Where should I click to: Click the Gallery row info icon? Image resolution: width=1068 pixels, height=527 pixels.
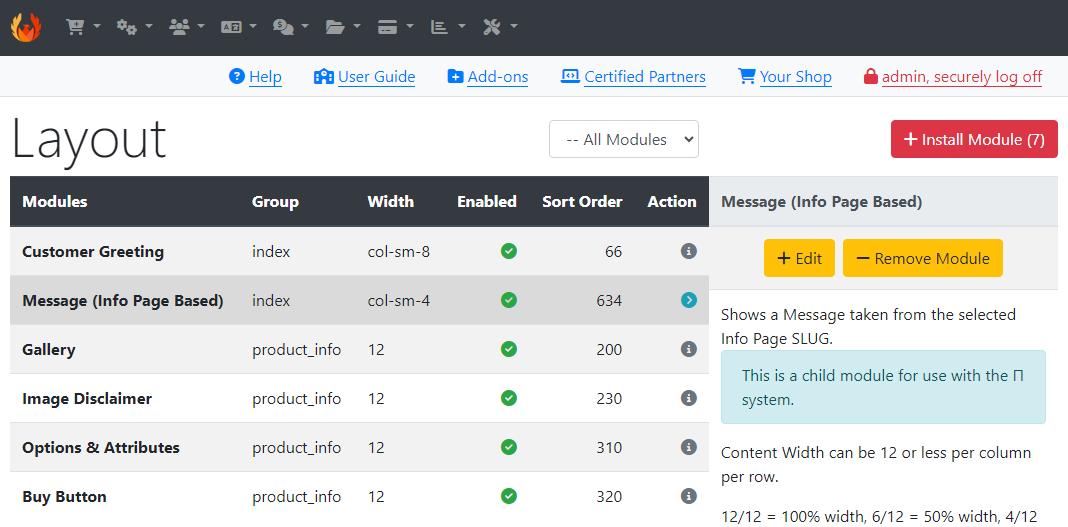point(689,349)
